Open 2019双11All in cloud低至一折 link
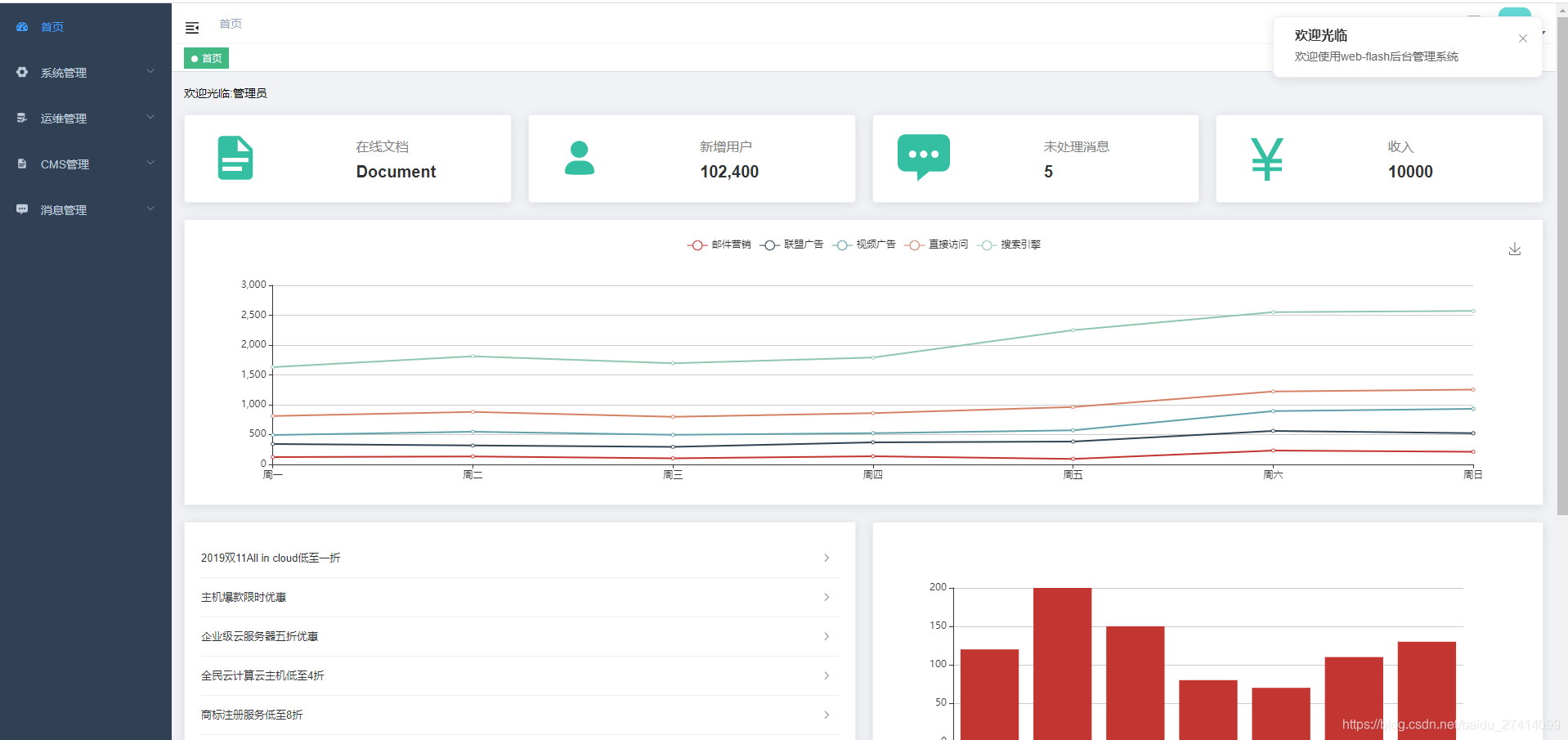 click(271, 558)
